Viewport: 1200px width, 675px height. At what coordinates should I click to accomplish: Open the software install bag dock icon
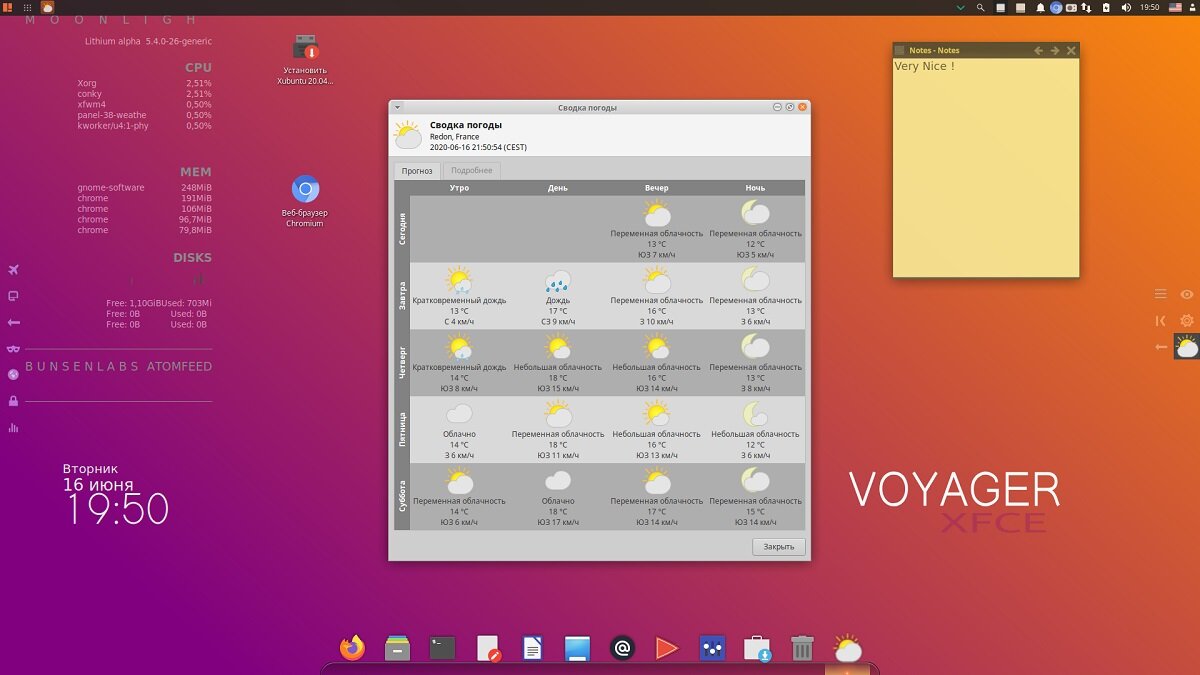coord(757,648)
